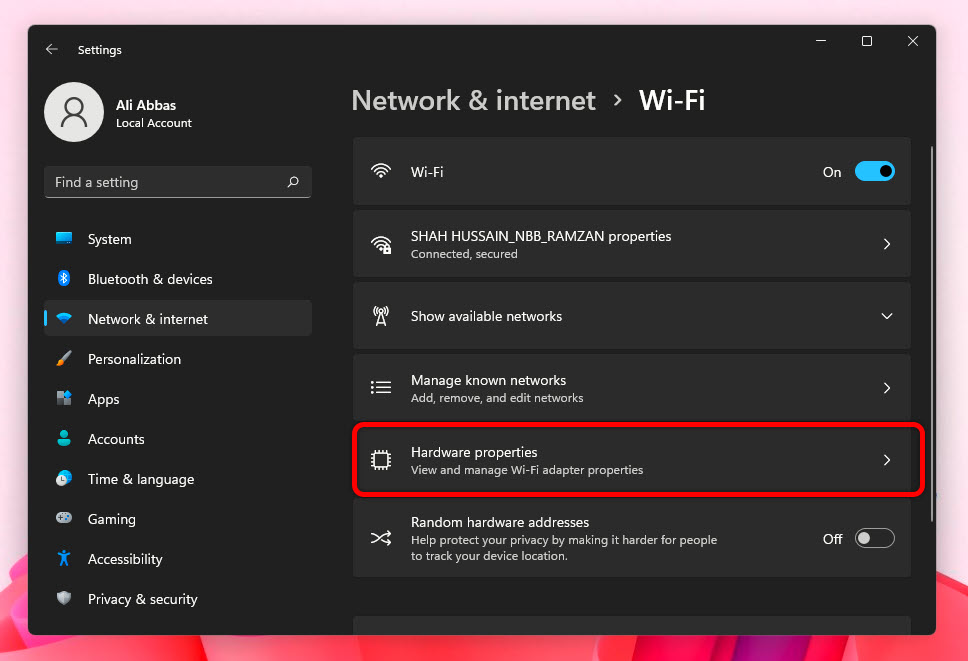Click Ali Abbas account name
The height and width of the screenshot is (661, 968).
(146, 105)
